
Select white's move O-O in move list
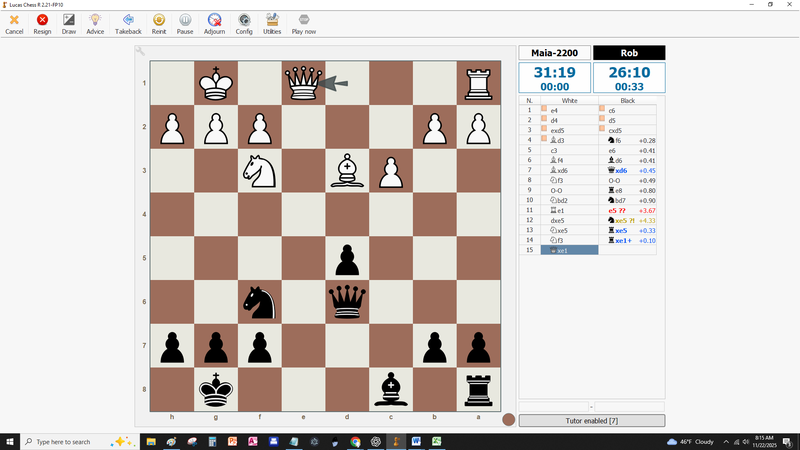(555, 190)
